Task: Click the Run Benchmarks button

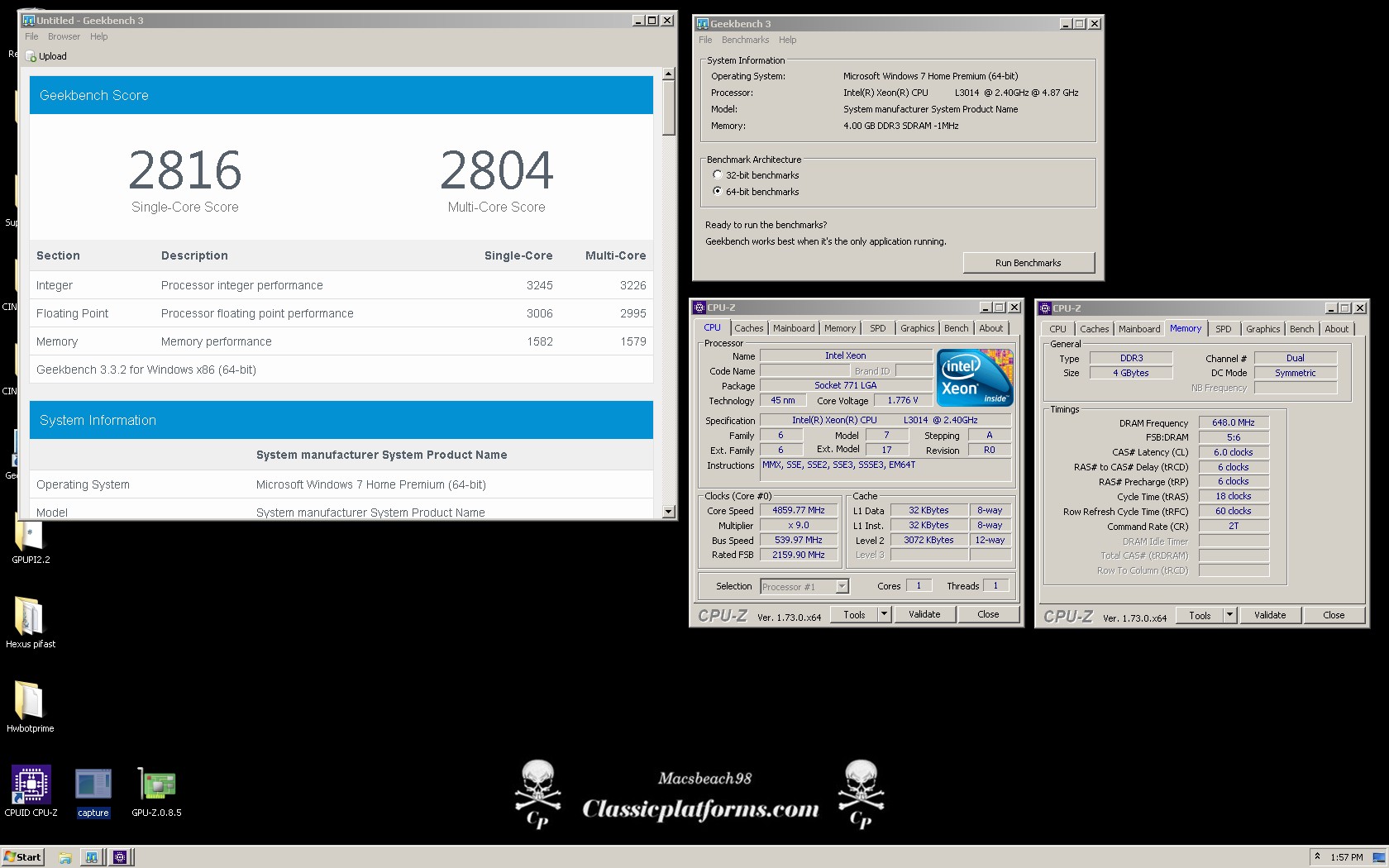Action: click(1029, 263)
